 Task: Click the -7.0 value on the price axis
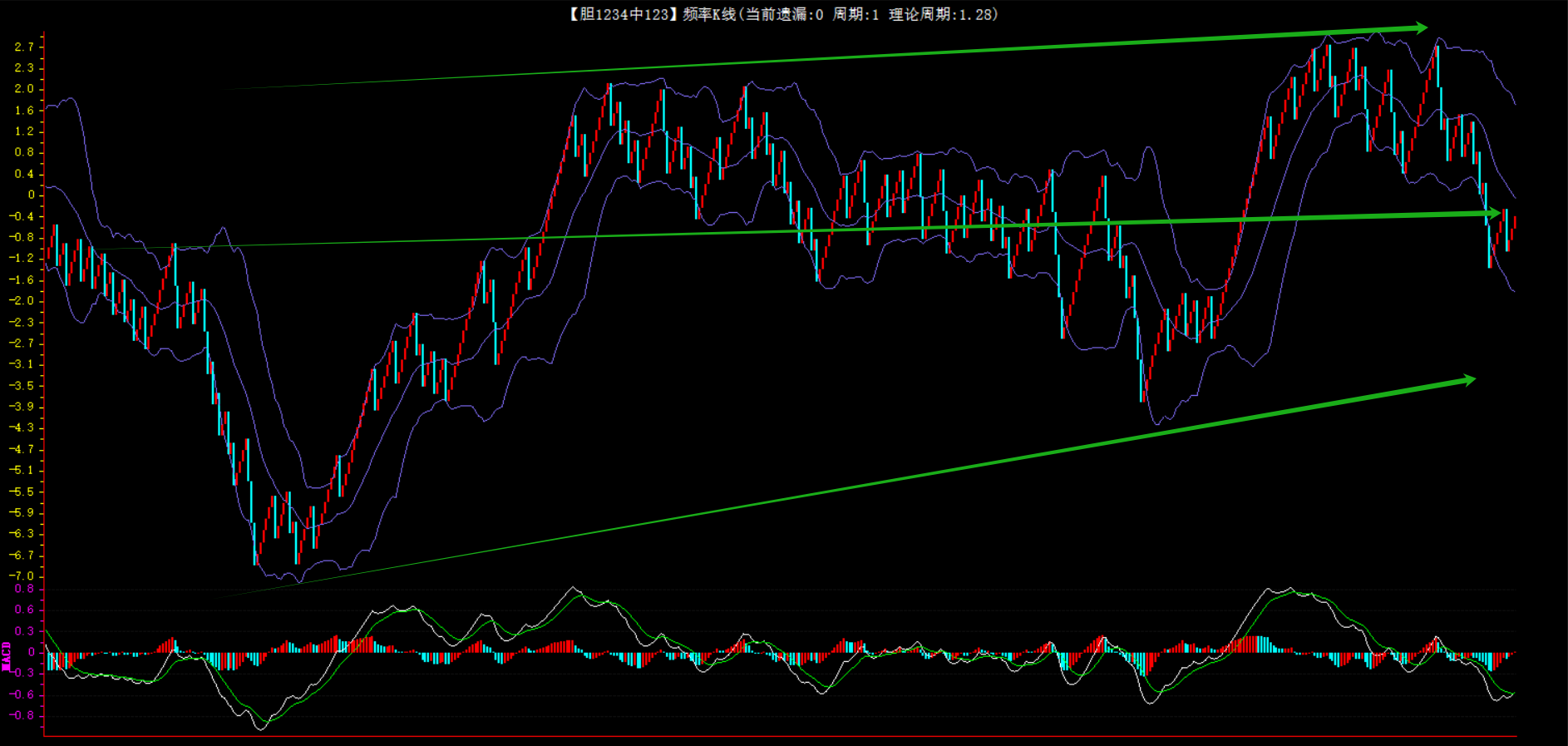pyautogui.click(x=22, y=576)
